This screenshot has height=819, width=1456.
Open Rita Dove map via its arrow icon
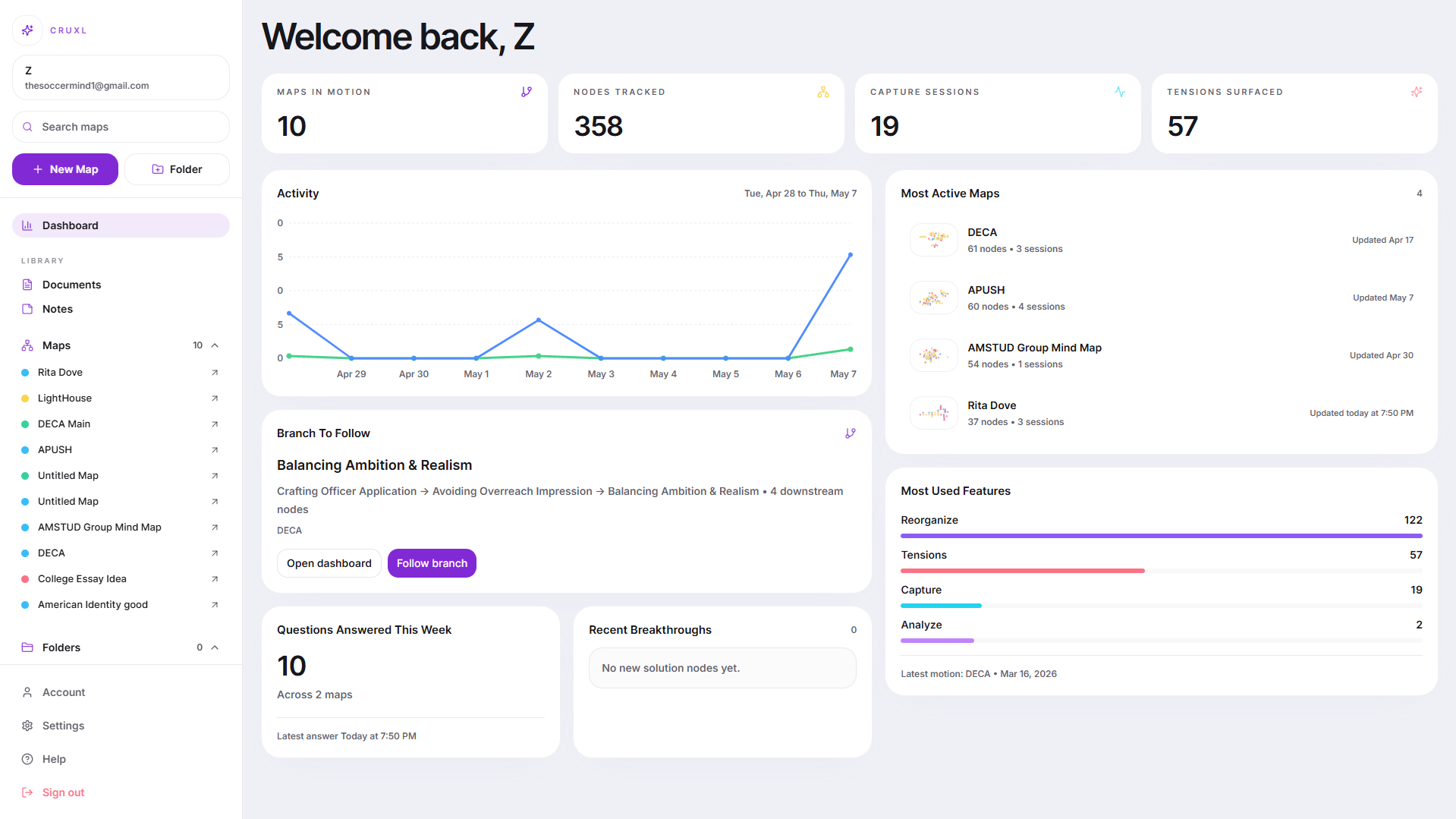(x=215, y=373)
